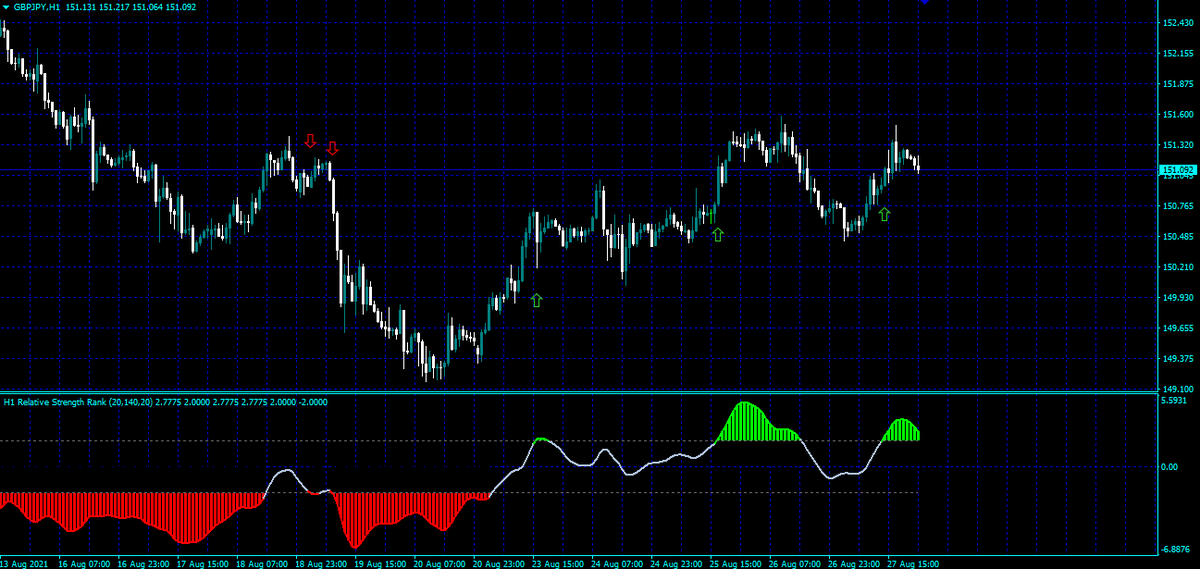Click the 149.655 price axis label
1200x569 pixels.
pos(1178,328)
